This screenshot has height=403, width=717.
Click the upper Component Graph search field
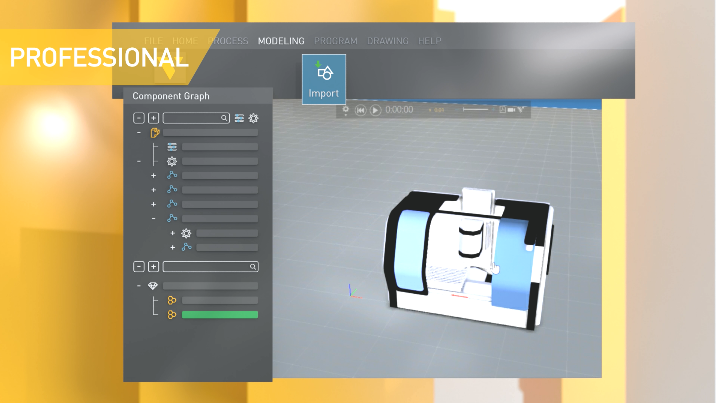[196, 118]
